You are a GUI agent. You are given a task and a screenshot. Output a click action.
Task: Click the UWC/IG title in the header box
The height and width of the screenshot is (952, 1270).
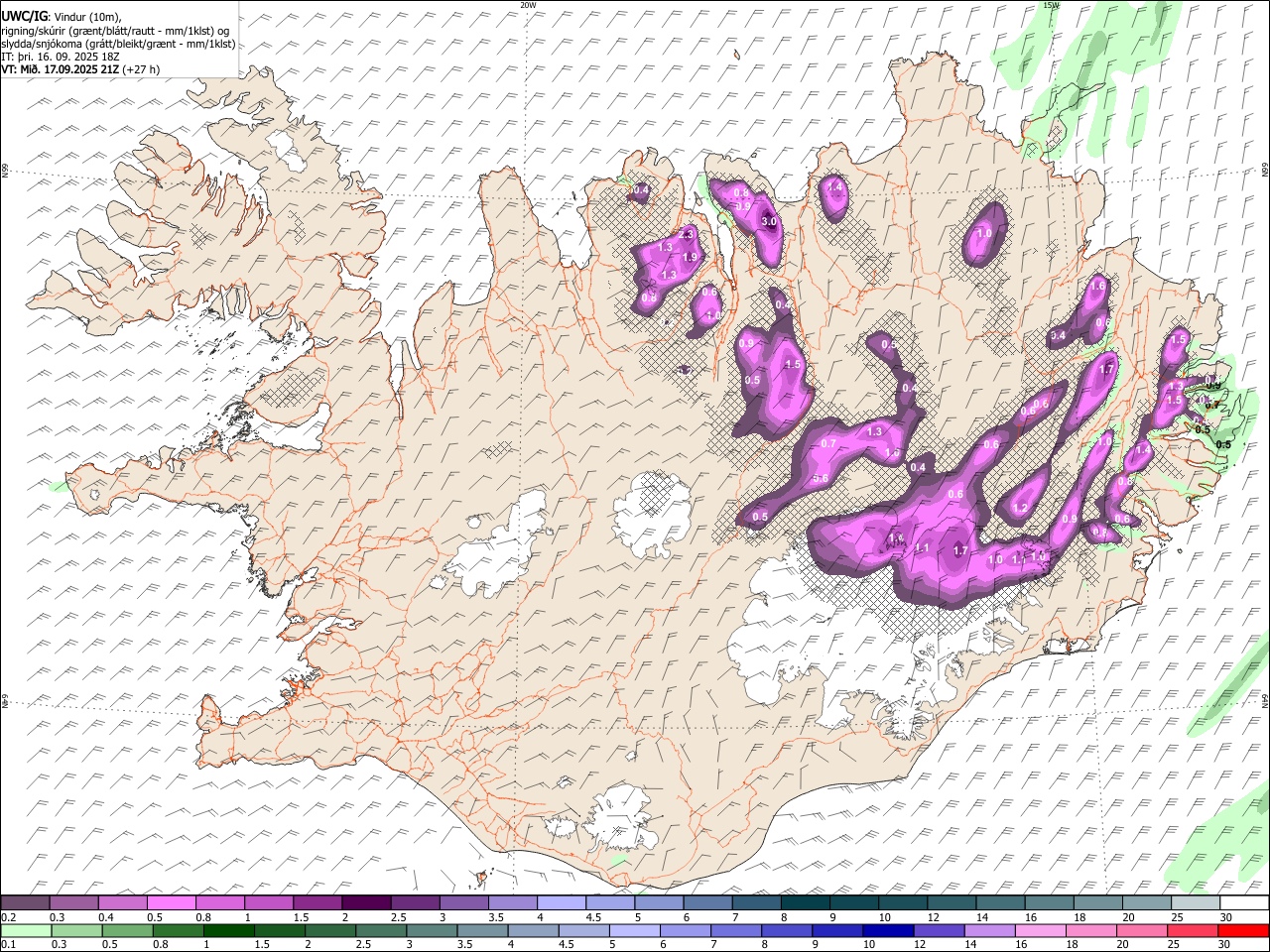click(24, 16)
